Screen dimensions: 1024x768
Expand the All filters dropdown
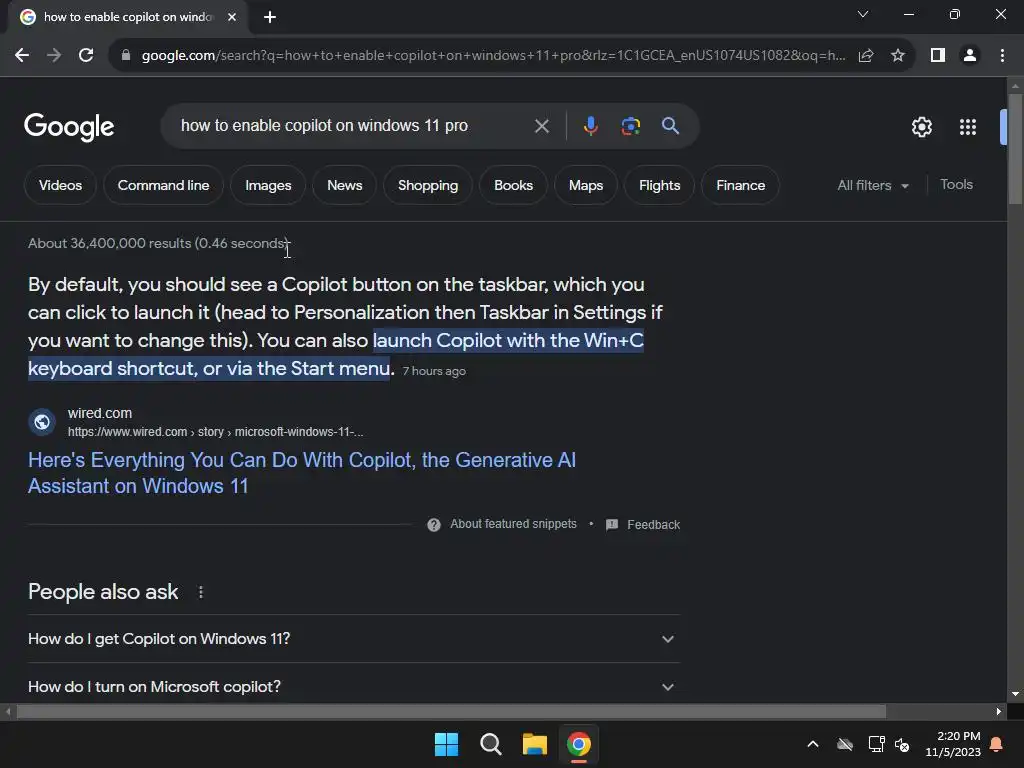(873, 185)
